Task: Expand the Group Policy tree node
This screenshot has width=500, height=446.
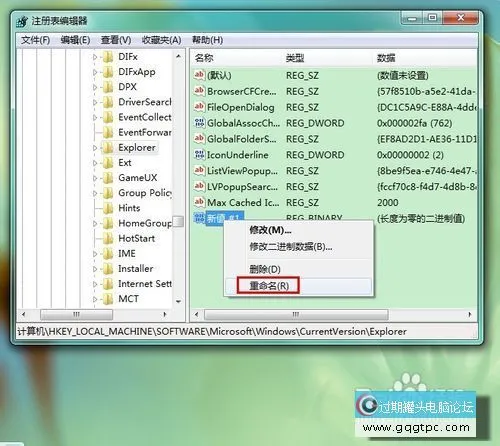Action: pyautogui.click(x=95, y=193)
